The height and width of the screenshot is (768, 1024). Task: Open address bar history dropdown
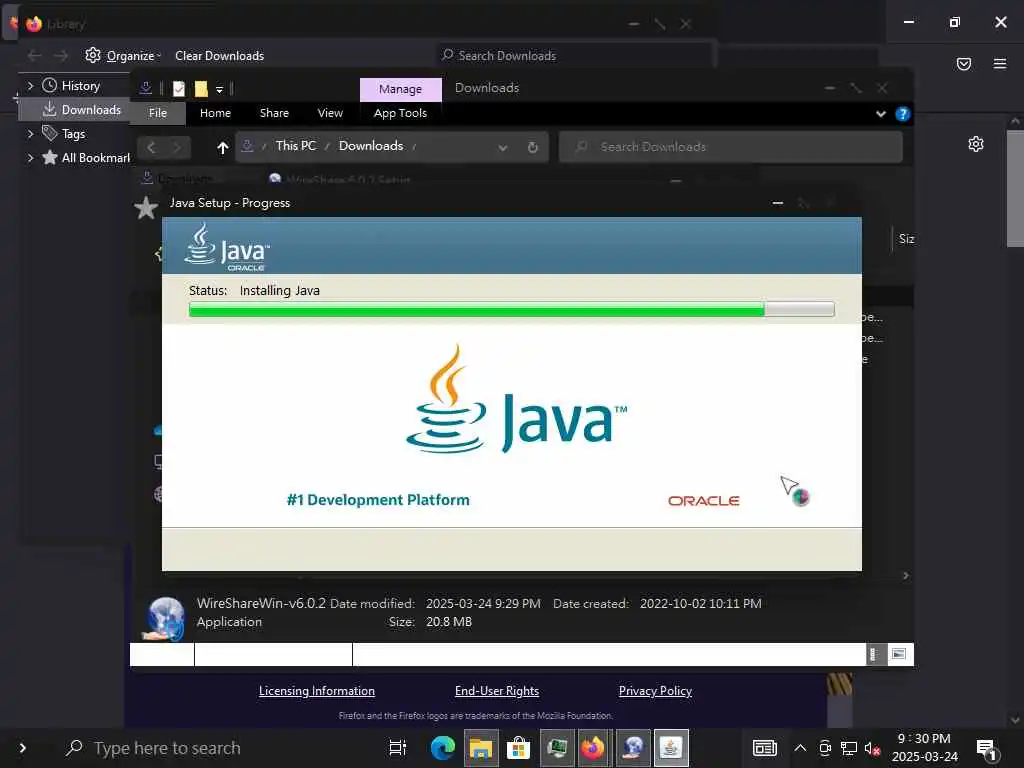tap(503, 148)
